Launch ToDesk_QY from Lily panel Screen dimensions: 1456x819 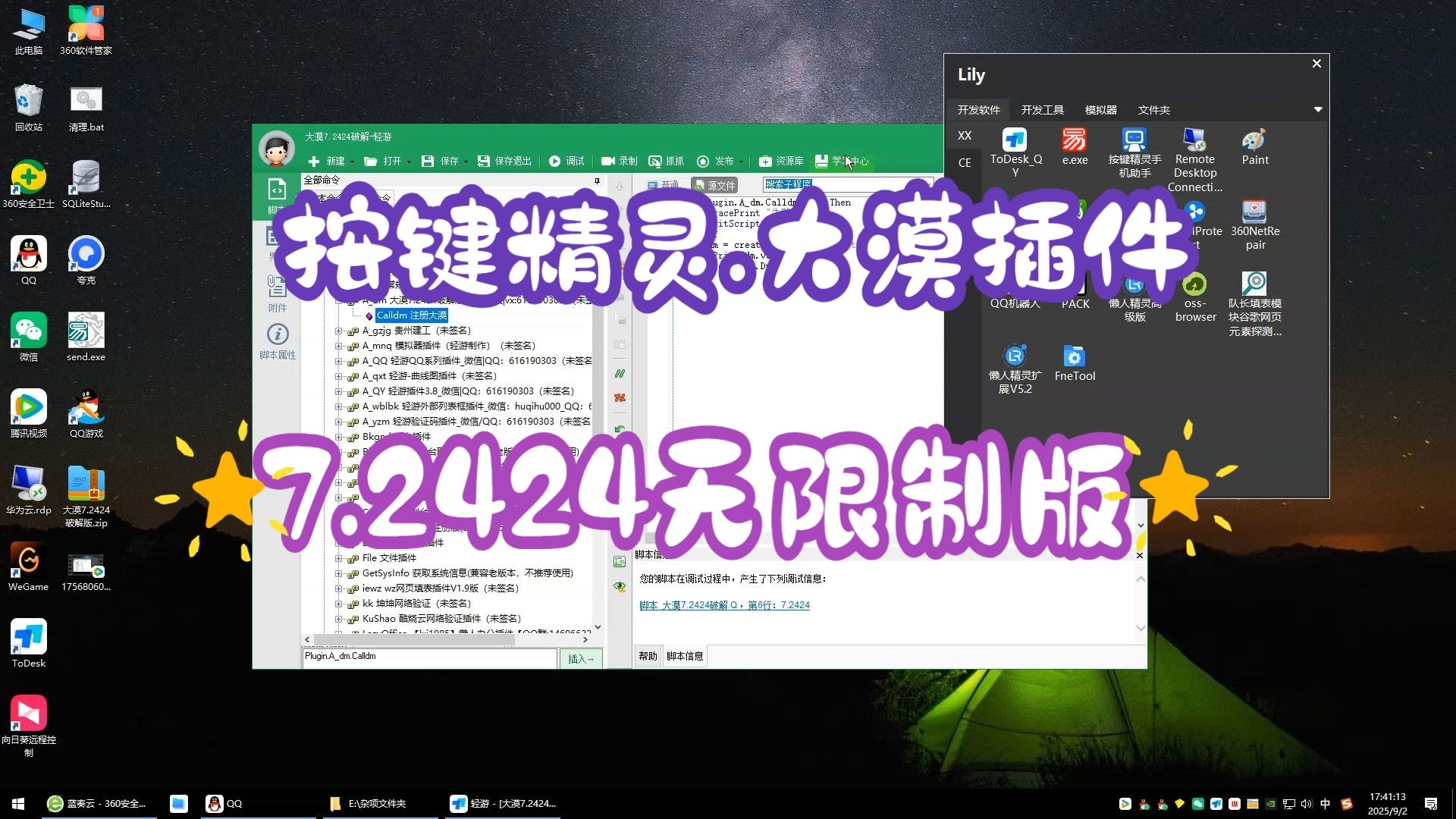pos(1015,152)
